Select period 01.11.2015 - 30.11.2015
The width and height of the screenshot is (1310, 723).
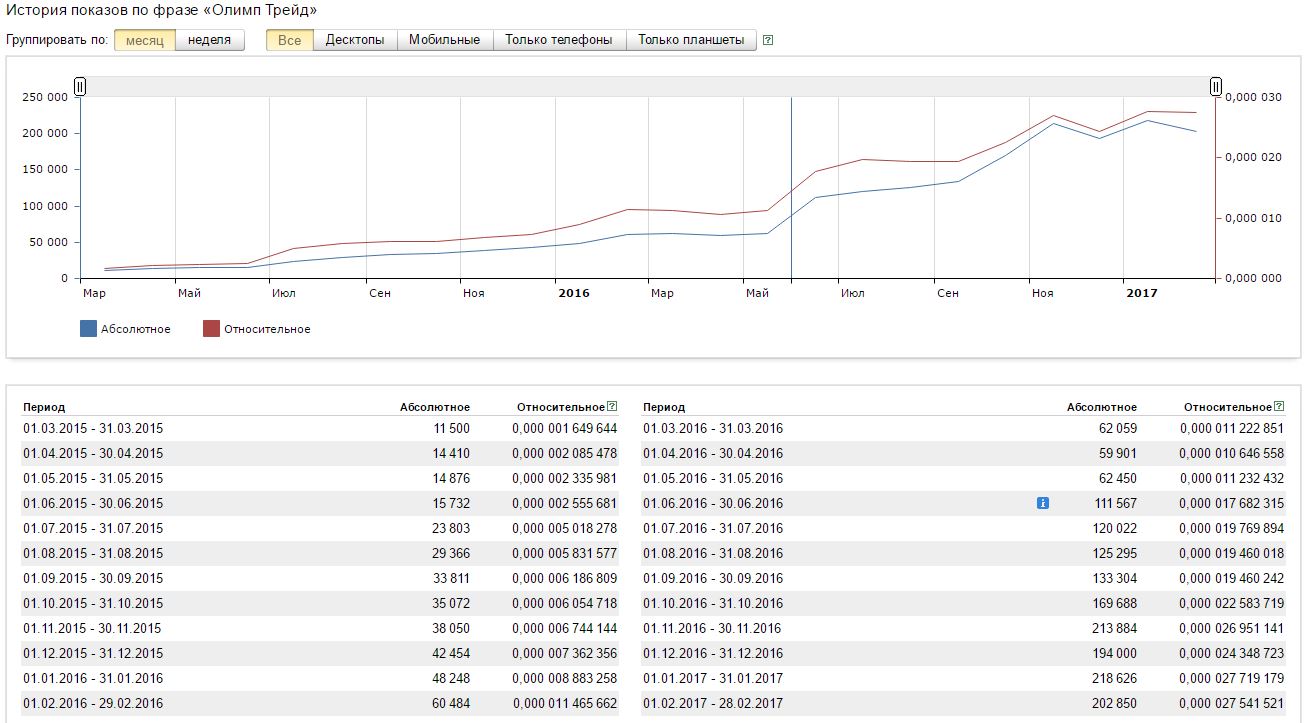coord(93,628)
